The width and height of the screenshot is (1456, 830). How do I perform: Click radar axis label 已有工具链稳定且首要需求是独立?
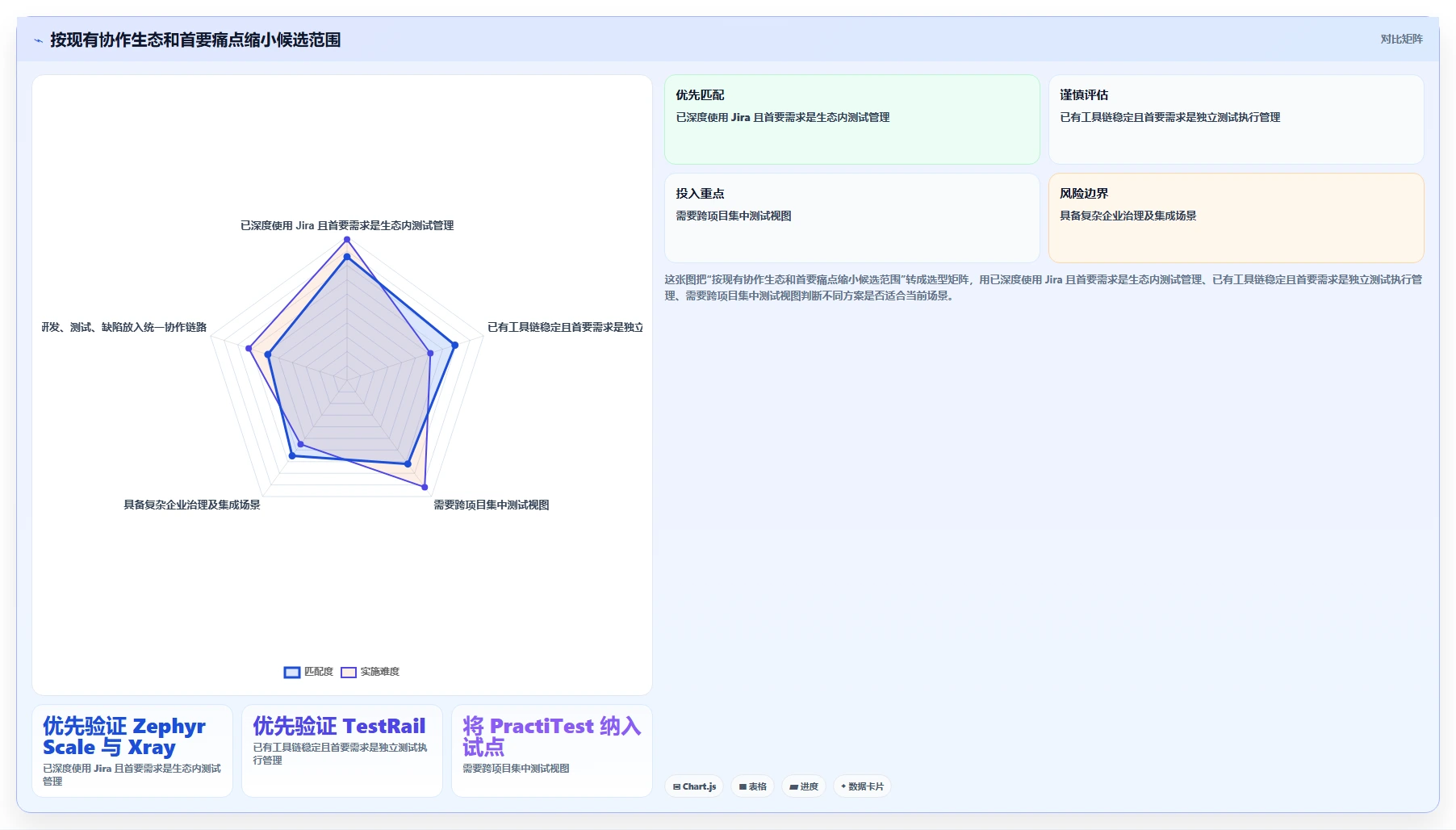(x=565, y=327)
